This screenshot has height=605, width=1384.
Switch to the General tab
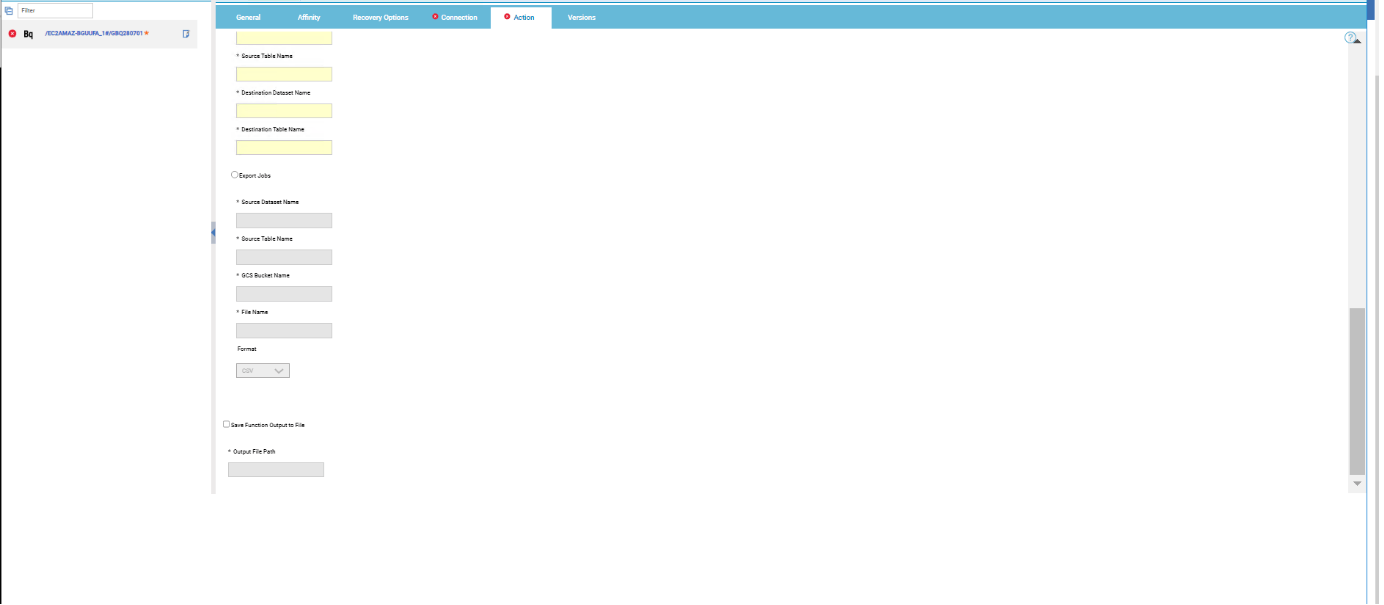click(248, 18)
